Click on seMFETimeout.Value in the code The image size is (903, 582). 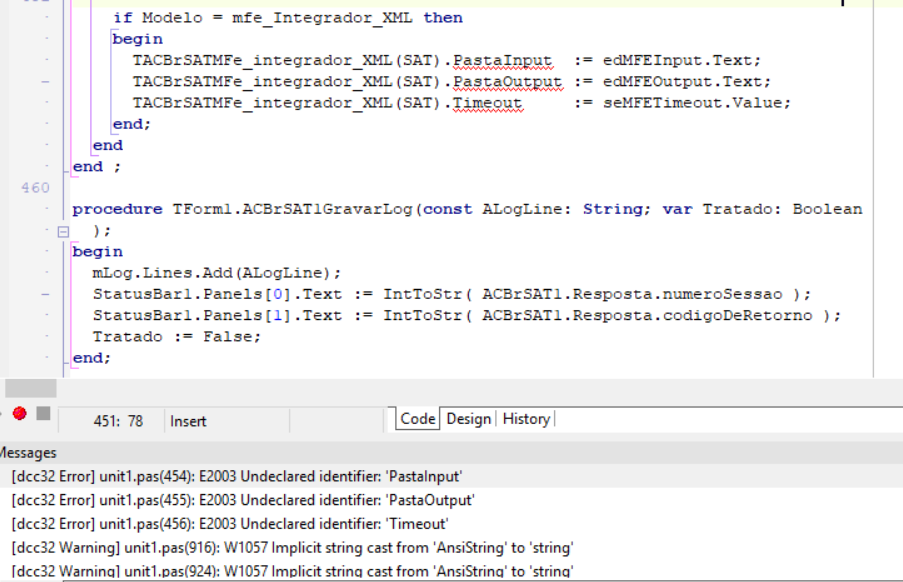pyautogui.click(x=692, y=103)
